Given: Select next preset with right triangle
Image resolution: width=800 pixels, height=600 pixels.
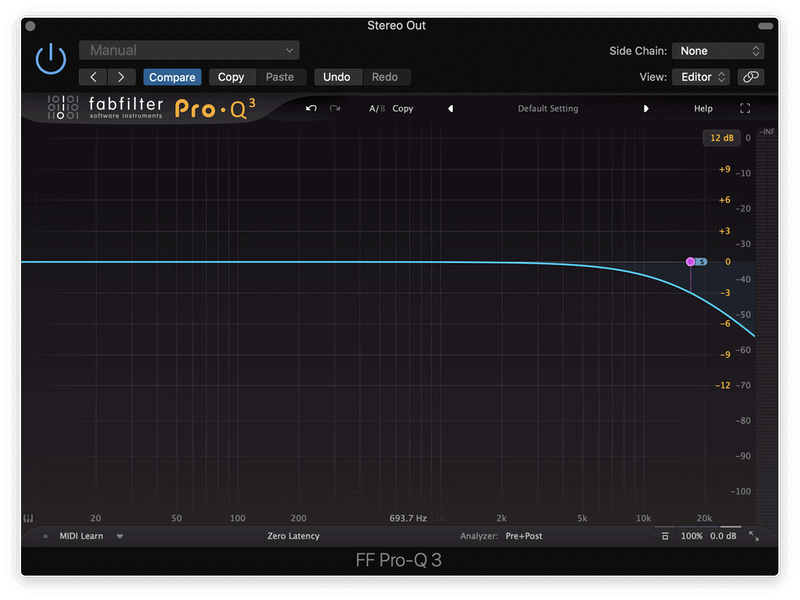Looking at the screenshot, I should click(646, 109).
